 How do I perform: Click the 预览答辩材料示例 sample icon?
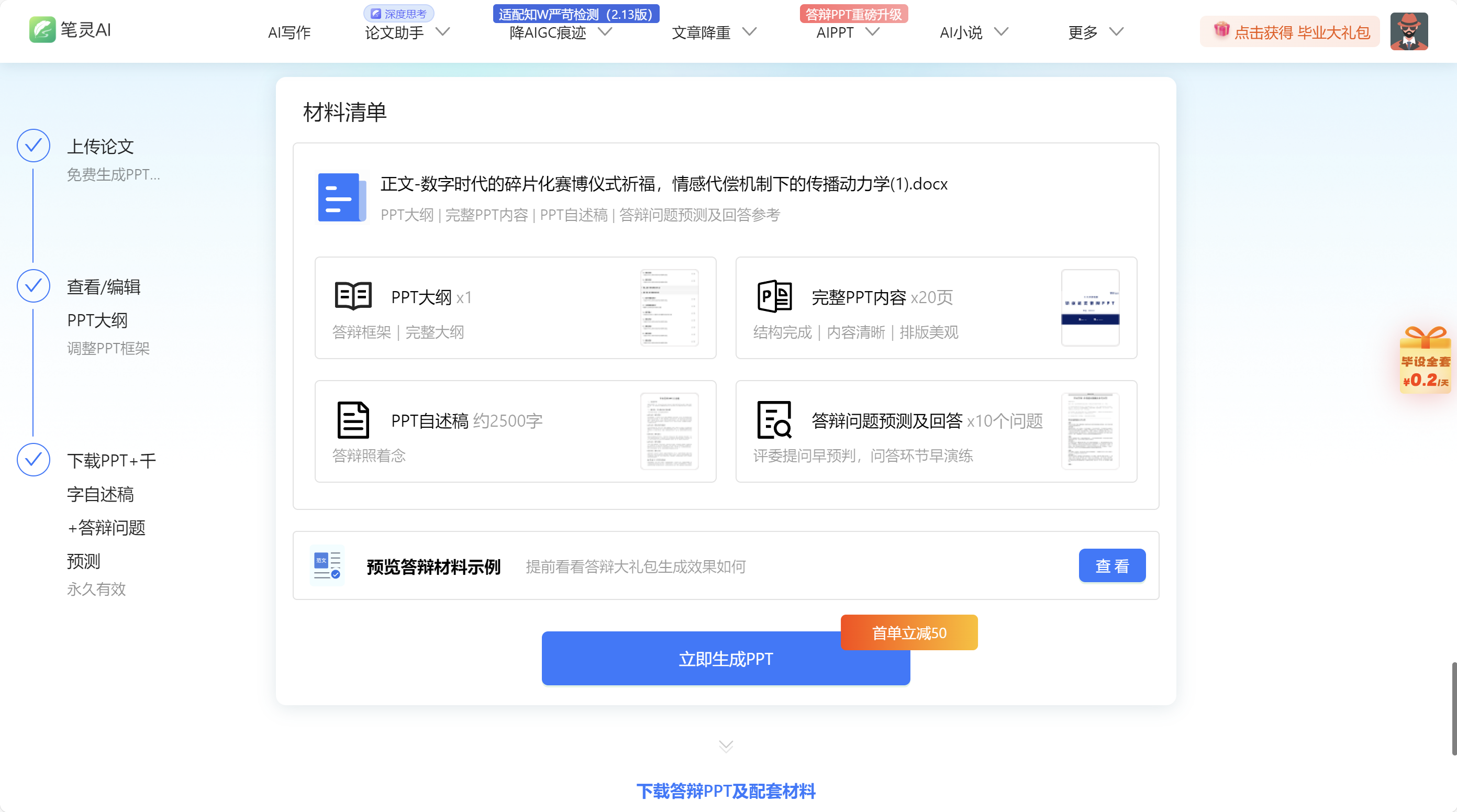point(327,565)
